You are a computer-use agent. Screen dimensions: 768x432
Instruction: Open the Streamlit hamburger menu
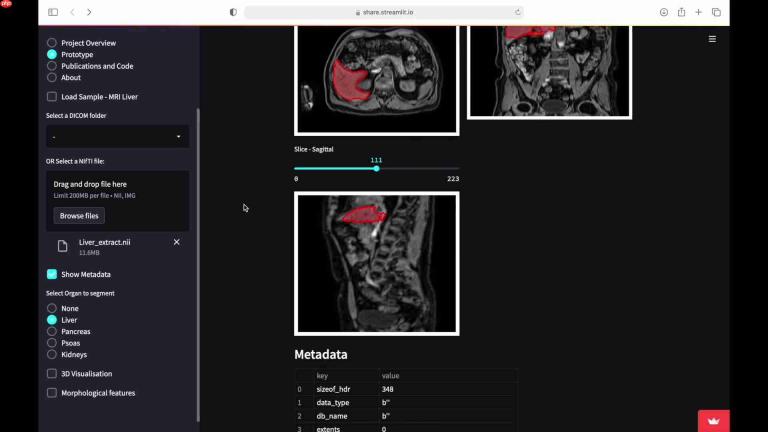coord(712,39)
